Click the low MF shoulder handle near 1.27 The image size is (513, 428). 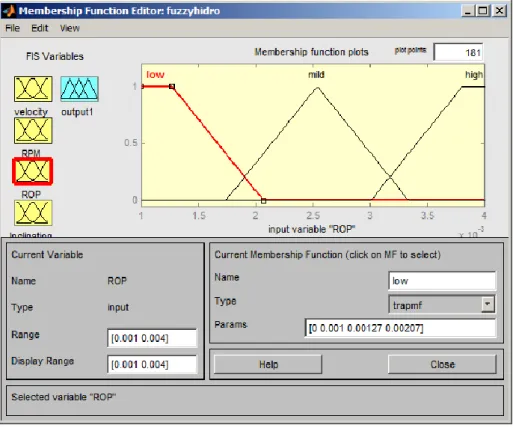[172, 86]
